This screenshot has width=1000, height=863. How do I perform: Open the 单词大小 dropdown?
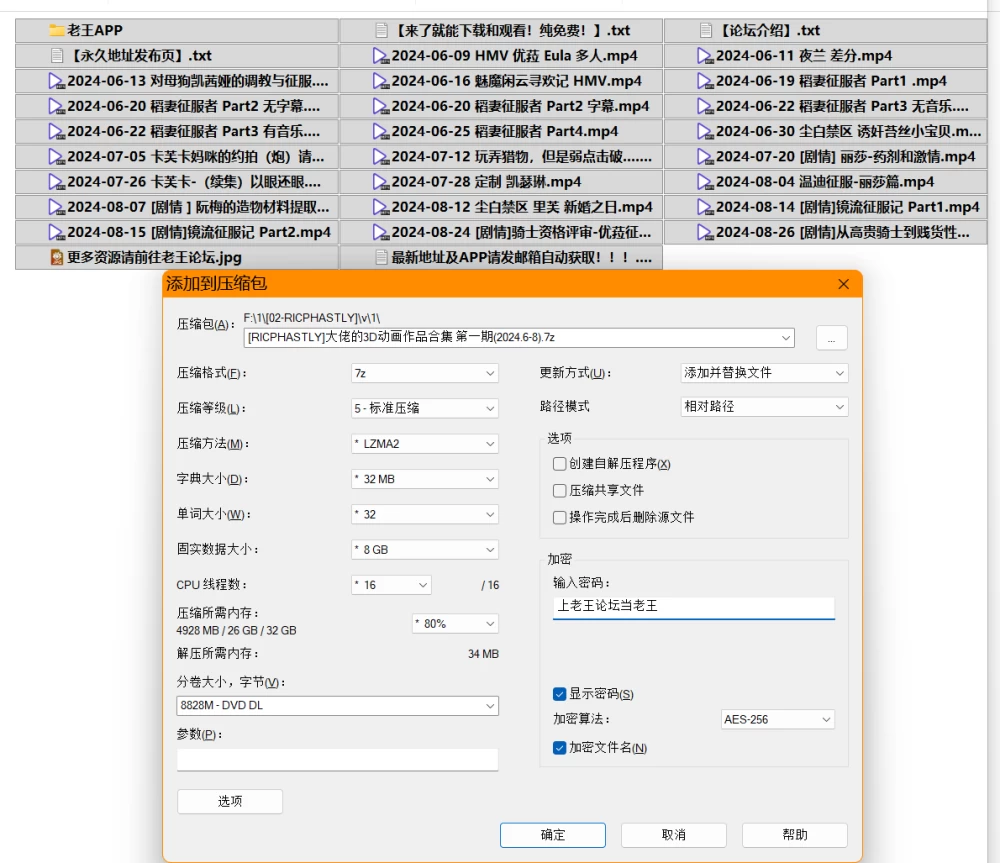(425, 514)
